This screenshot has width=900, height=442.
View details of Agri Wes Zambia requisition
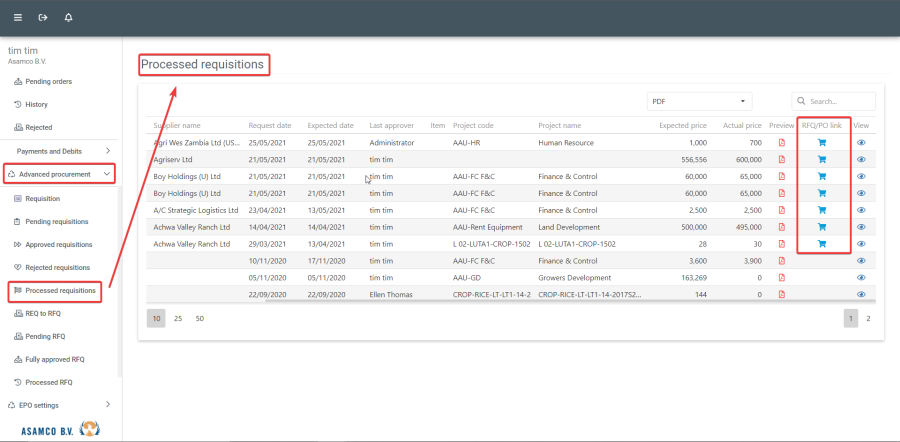[x=862, y=143]
